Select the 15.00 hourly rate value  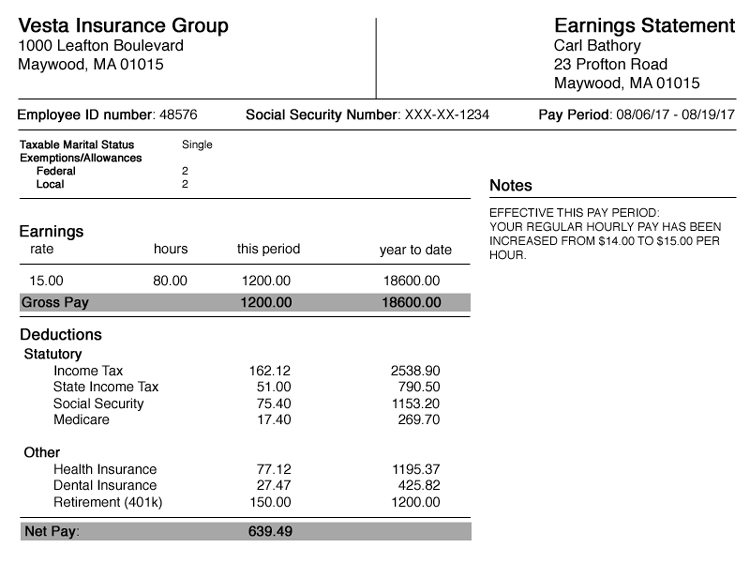click(x=46, y=281)
